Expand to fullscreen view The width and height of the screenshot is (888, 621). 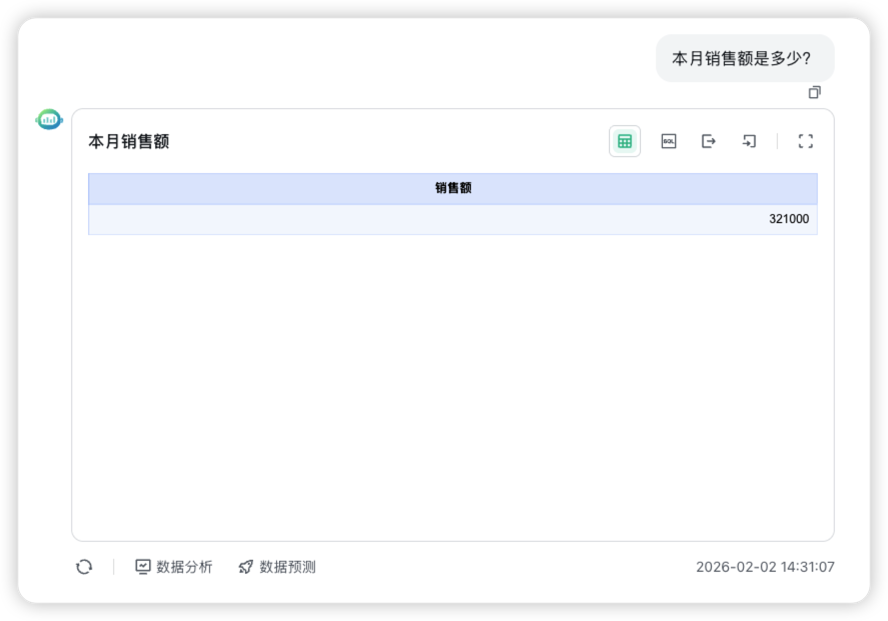pyautogui.click(x=806, y=141)
